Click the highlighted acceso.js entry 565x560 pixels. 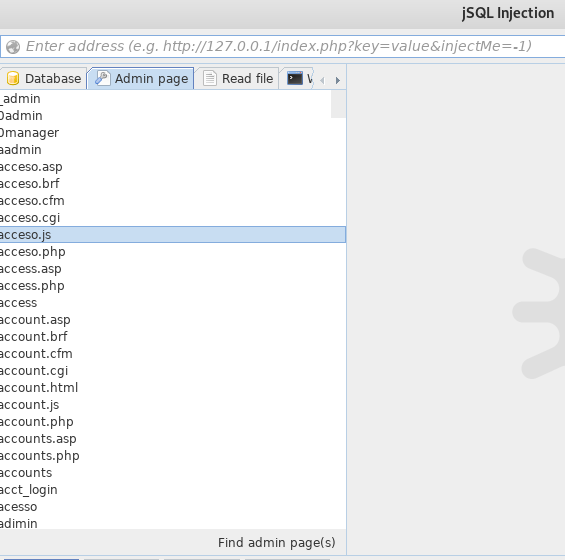coord(173,235)
